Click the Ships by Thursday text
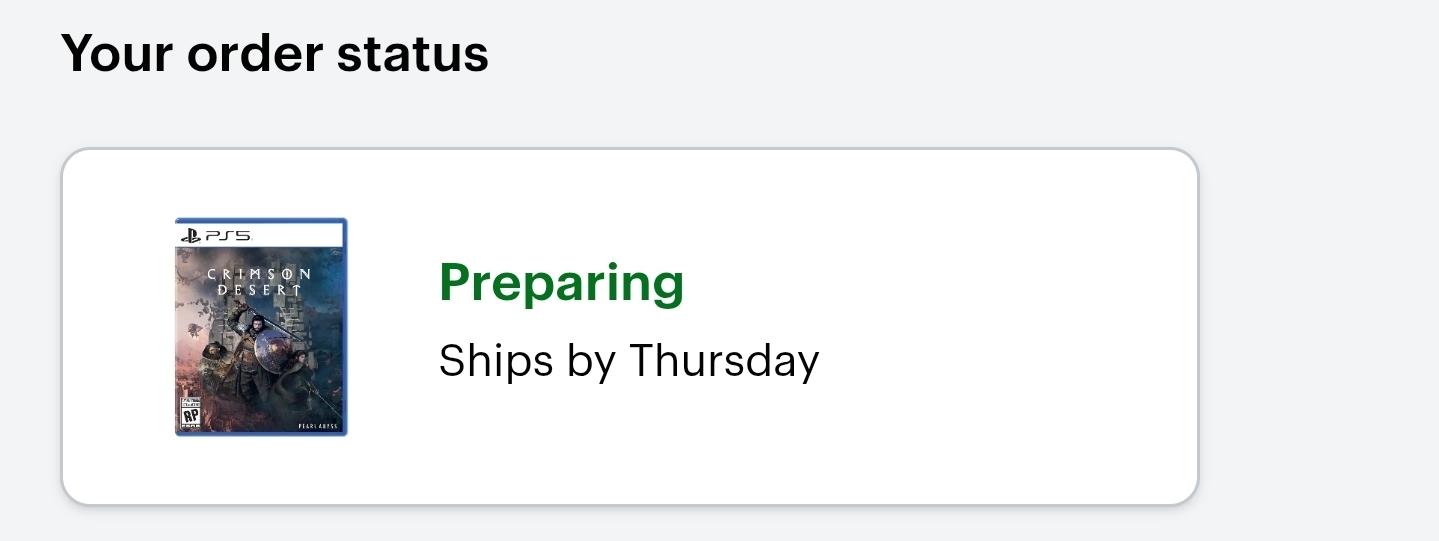The image size is (1439, 541). [x=628, y=361]
